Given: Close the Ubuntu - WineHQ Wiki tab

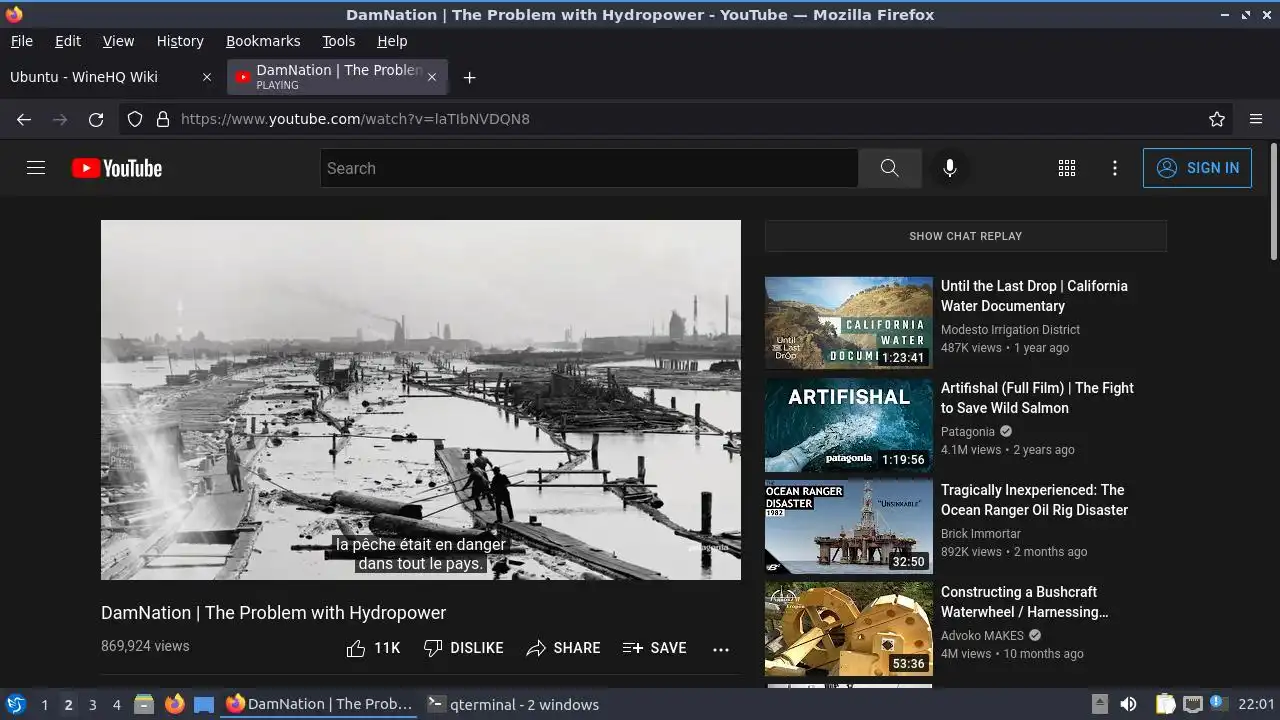Looking at the screenshot, I should click(x=207, y=77).
